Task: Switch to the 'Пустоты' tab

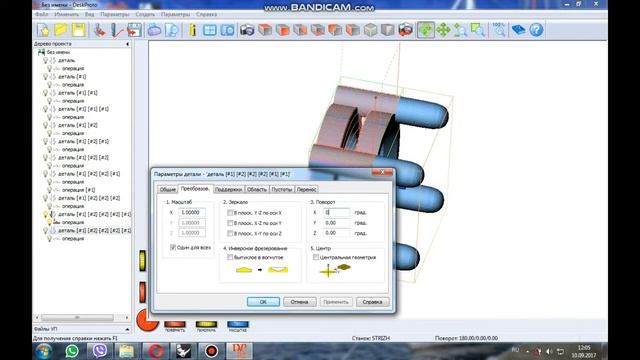Action: click(x=282, y=189)
